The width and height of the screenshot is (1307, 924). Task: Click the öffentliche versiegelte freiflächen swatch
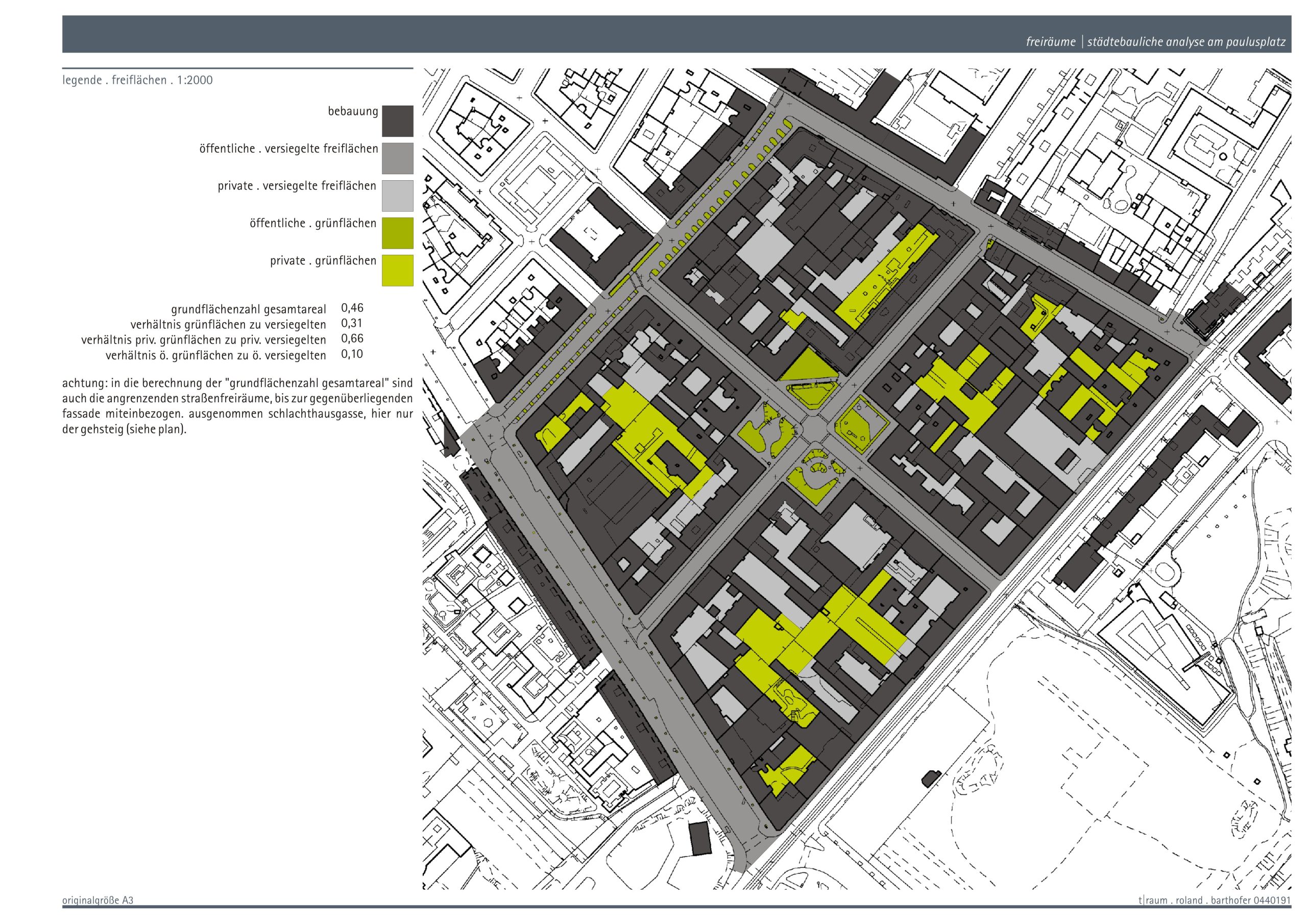[x=397, y=158]
